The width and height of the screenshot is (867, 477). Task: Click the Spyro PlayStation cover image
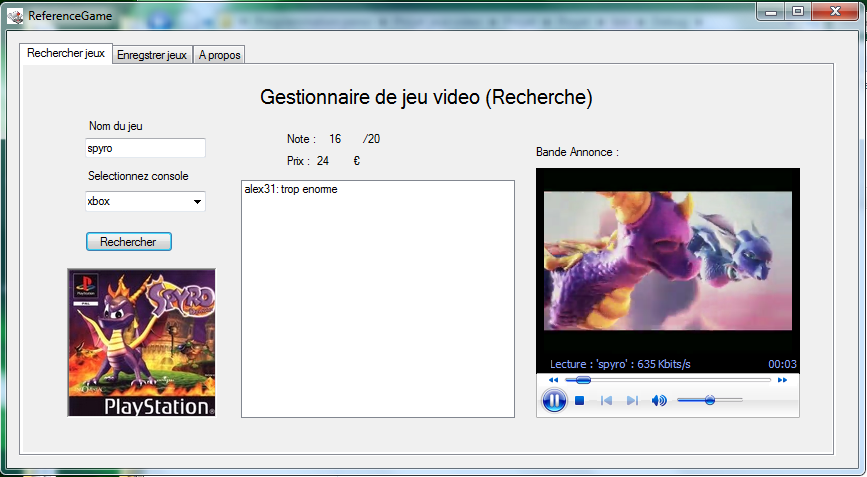pos(142,342)
